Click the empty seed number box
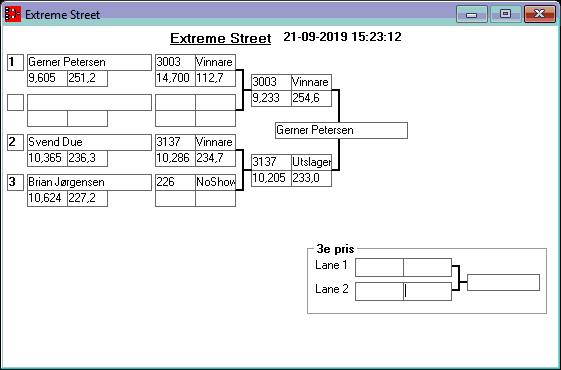Screen dimensions: 561x370 [x=15, y=102]
